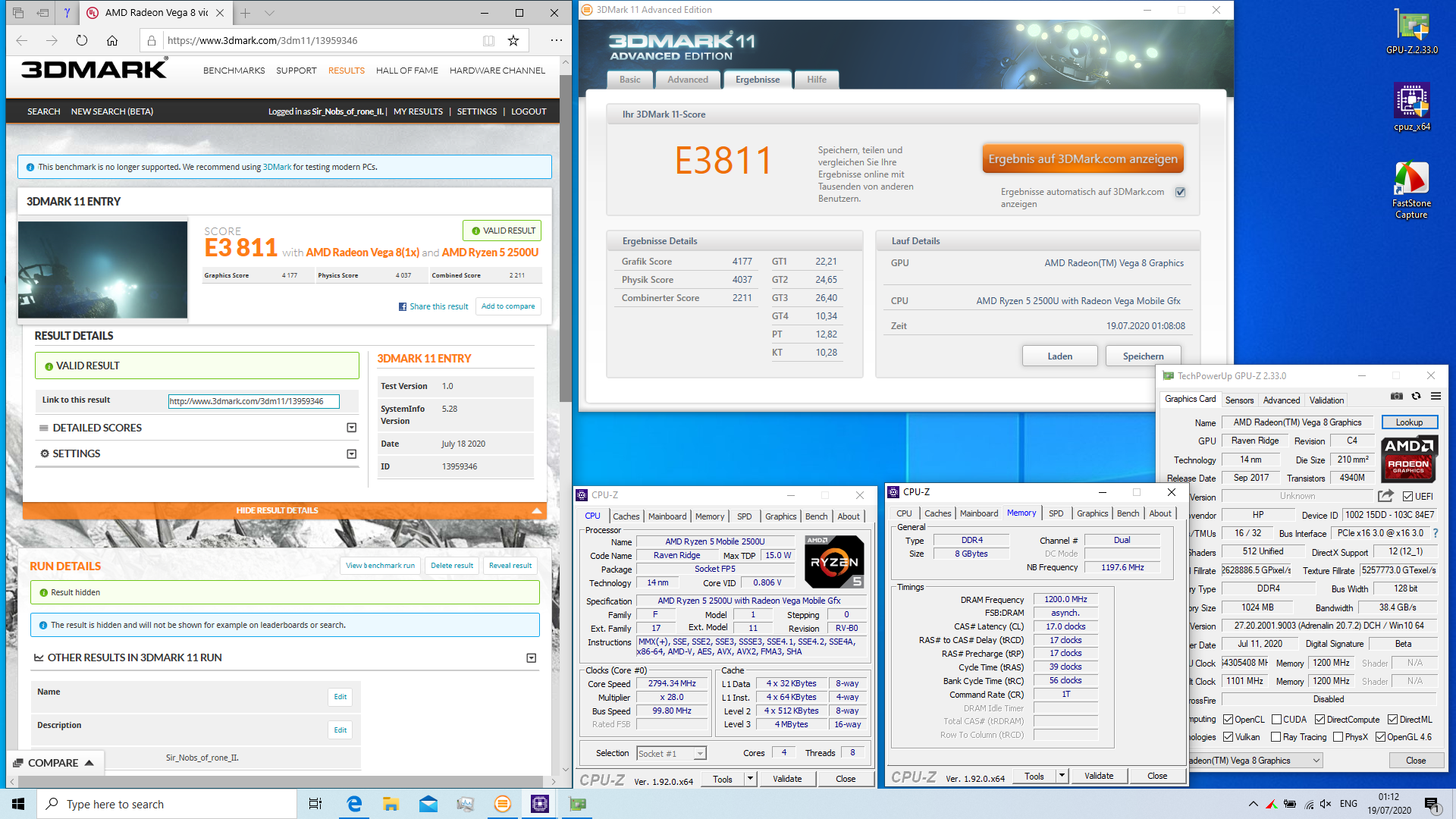Open cpuz_x64 desktop shortcut
The height and width of the screenshot is (819, 1456).
(1411, 108)
